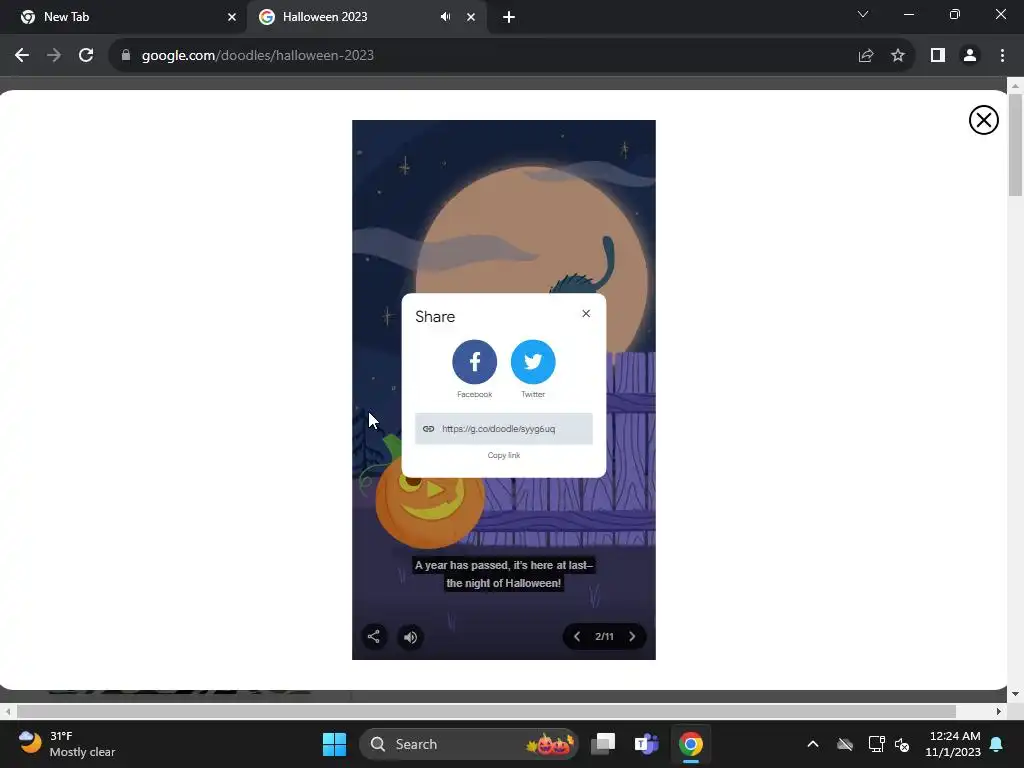Viewport: 1024px width, 768px height.
Task: Open Task View from the taskbar
Action: click(603, 744)
